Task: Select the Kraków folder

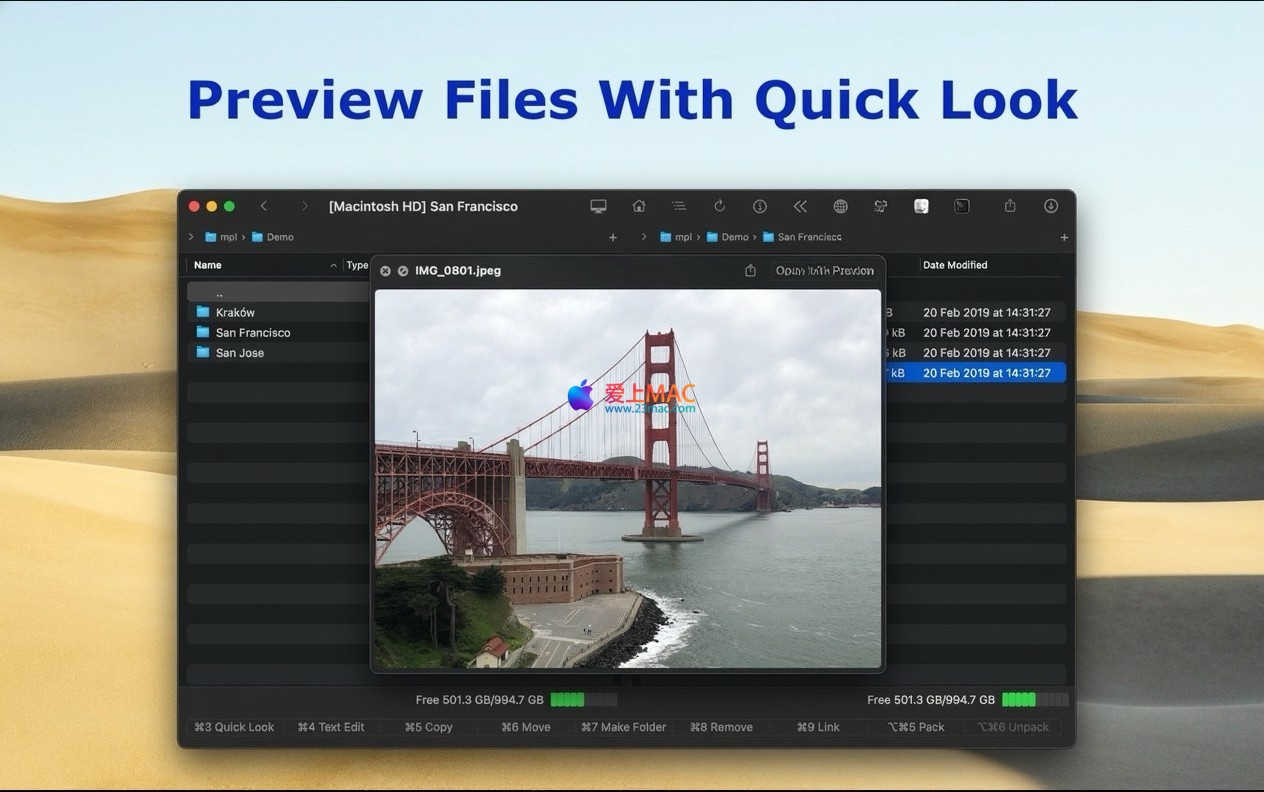Action: click(235, 312)
